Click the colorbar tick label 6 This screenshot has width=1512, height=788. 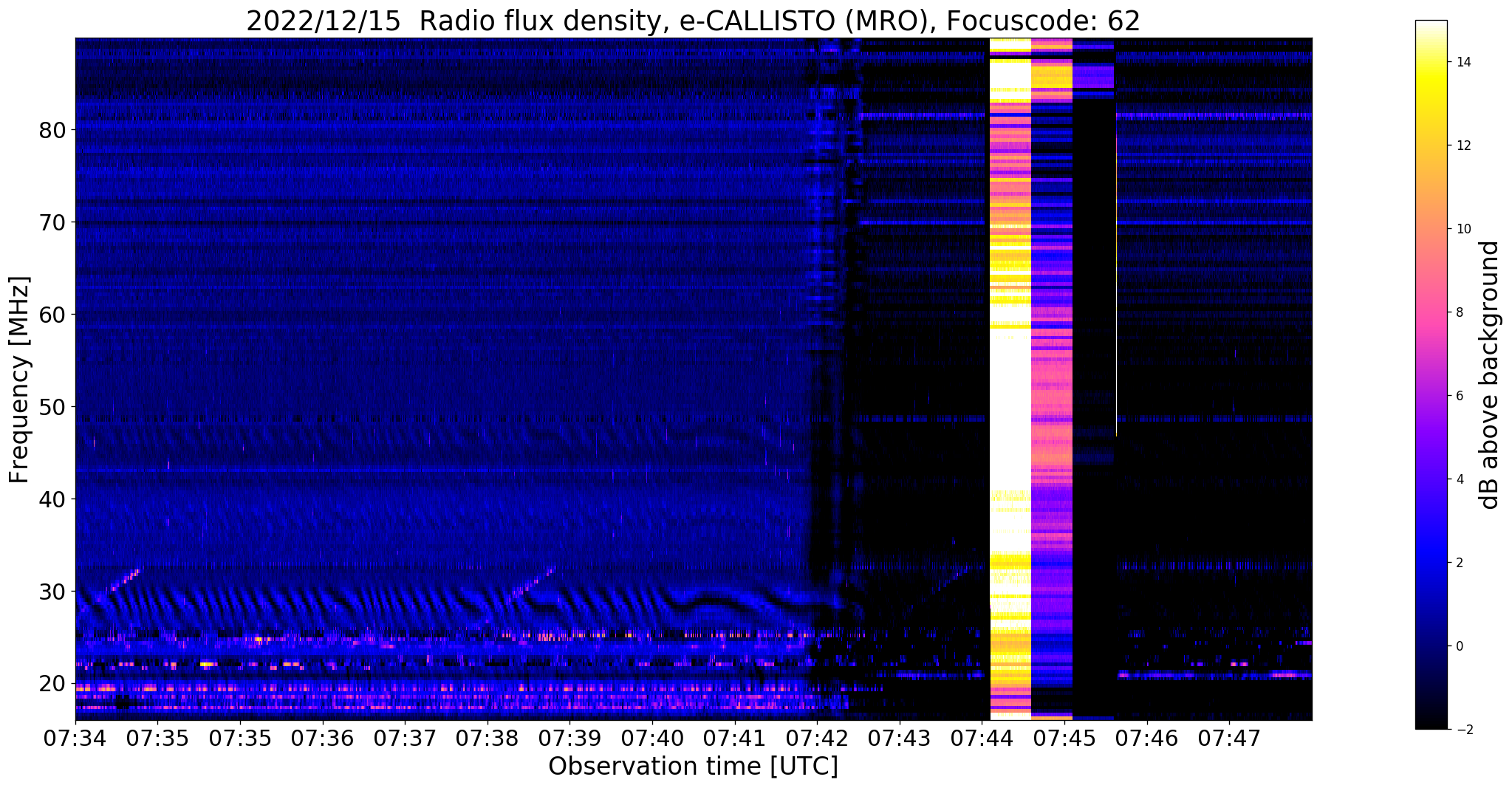1459,396
